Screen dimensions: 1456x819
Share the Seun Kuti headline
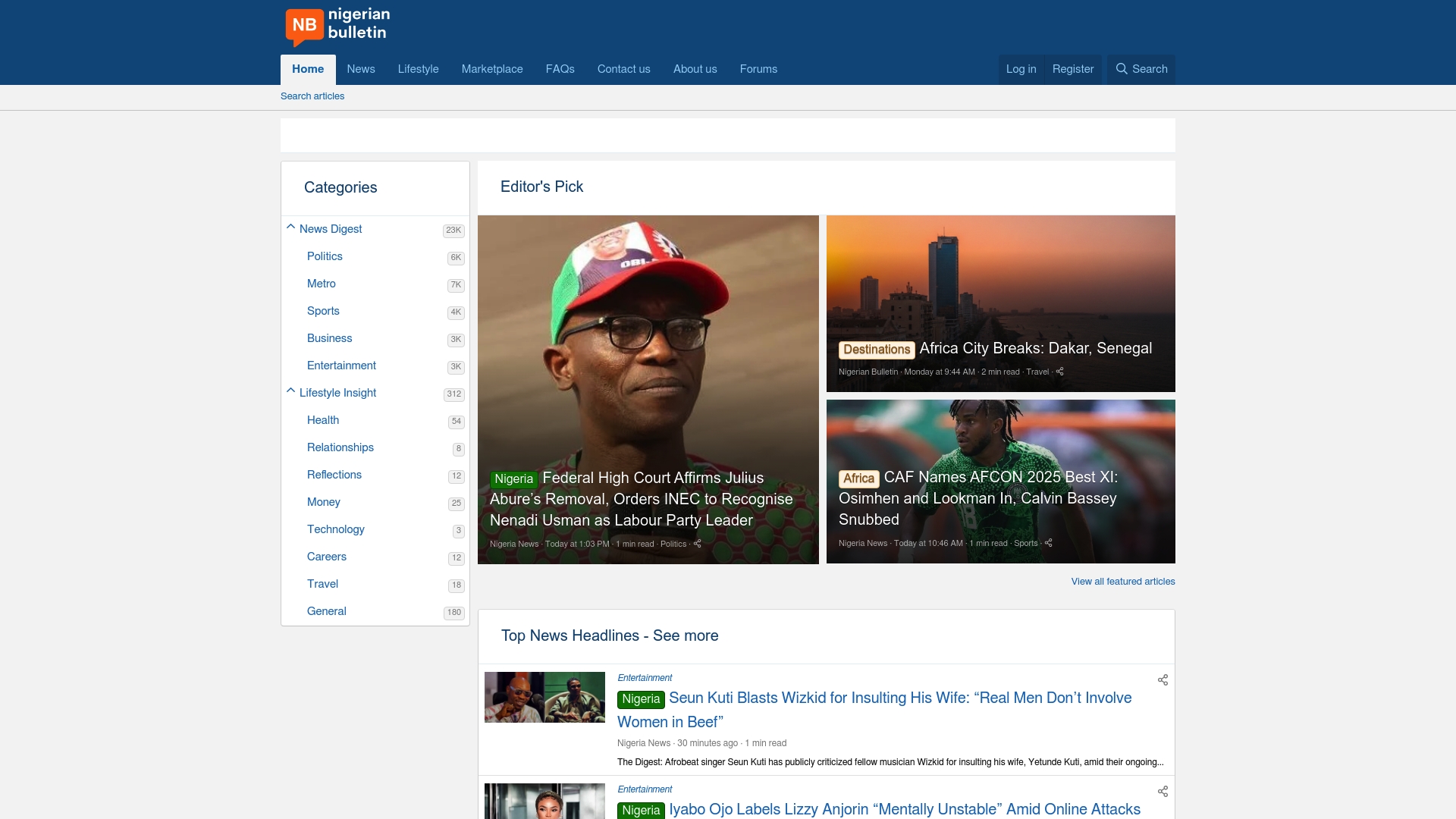pyautogui.click(x=1163, y=680)
